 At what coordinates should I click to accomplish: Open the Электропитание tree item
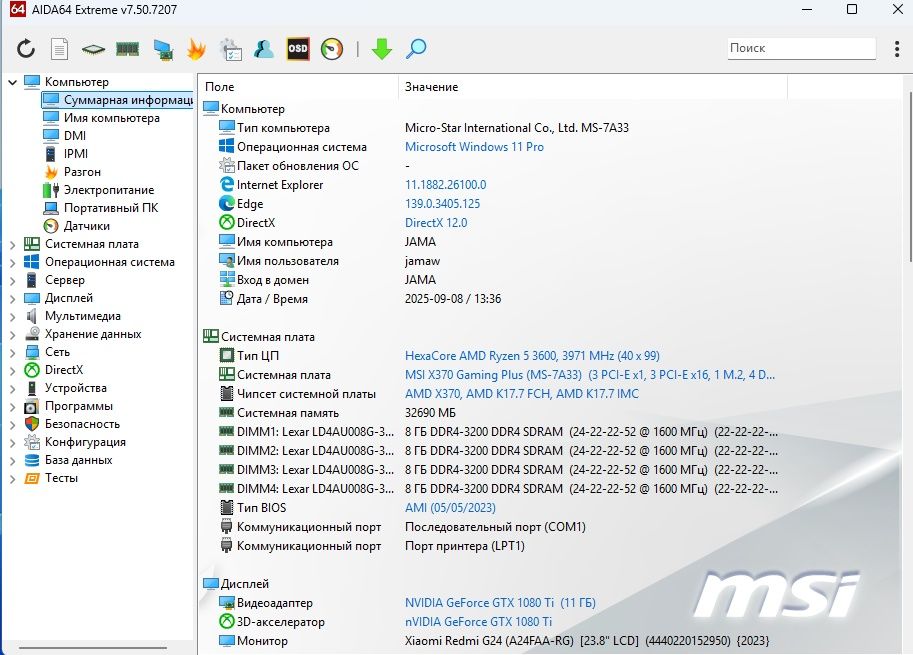click(x=109, y=190)
